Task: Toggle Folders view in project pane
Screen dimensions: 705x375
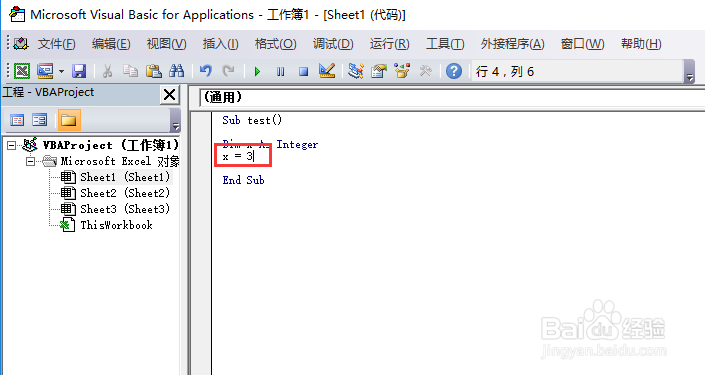Action: (69, 120)
